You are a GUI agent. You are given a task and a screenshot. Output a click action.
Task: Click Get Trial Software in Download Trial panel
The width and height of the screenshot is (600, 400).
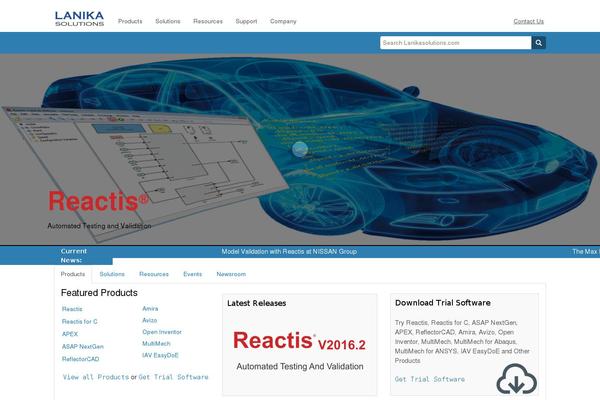click(430, 379)
